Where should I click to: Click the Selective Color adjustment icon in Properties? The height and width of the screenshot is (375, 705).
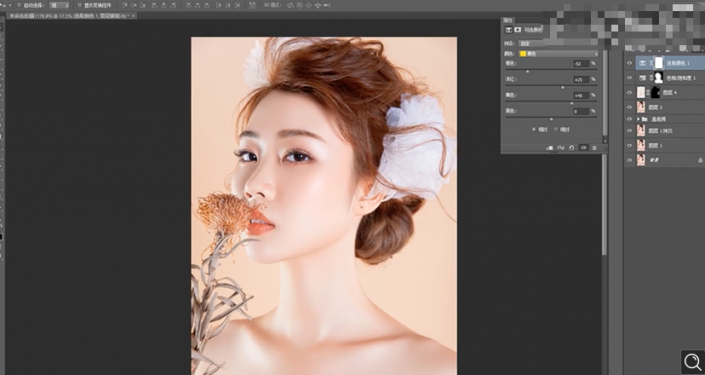pos(509,30)
